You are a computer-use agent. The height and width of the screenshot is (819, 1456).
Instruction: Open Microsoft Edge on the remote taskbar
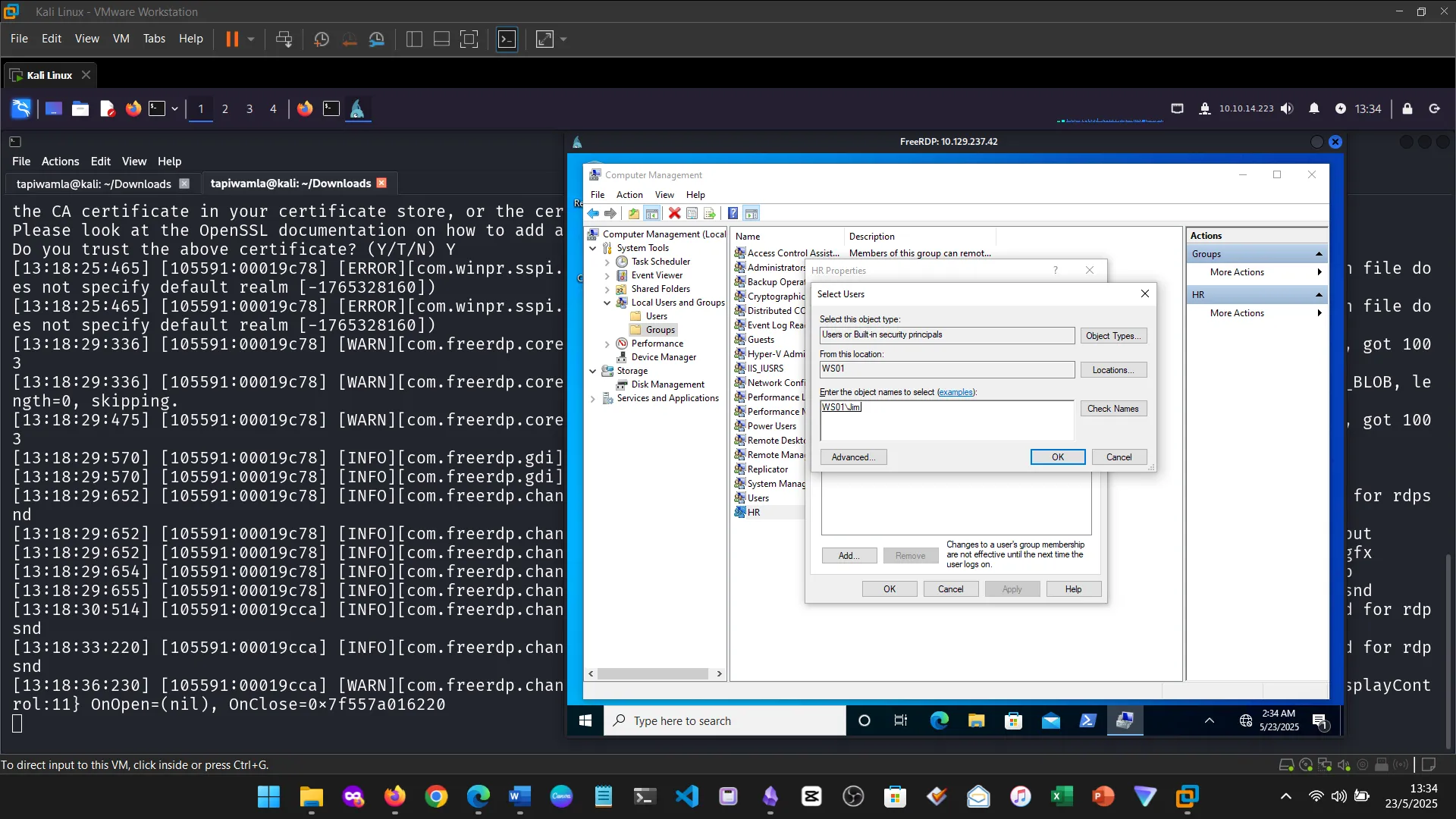click(939, 721)
